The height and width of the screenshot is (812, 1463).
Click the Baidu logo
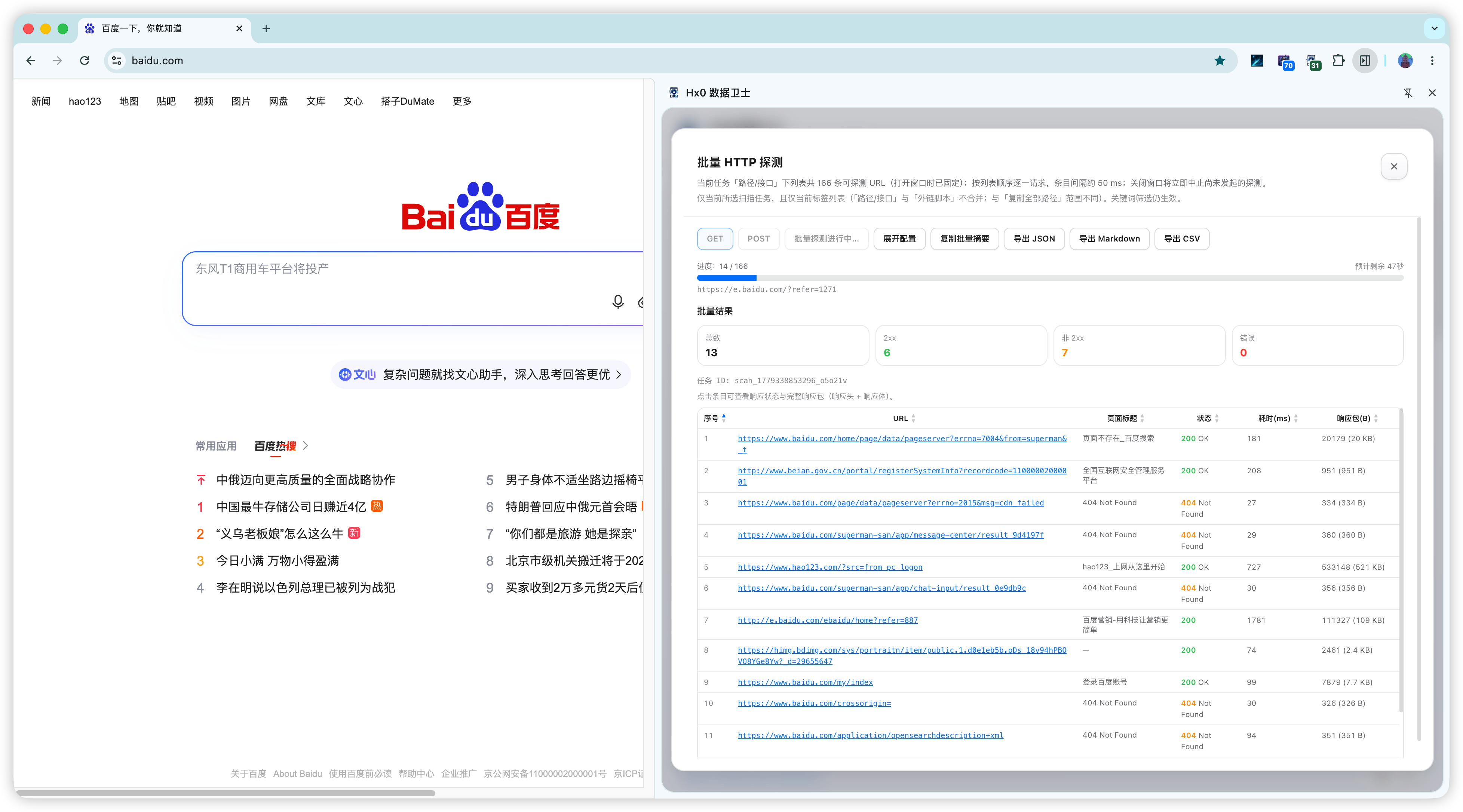click(481, 207)
